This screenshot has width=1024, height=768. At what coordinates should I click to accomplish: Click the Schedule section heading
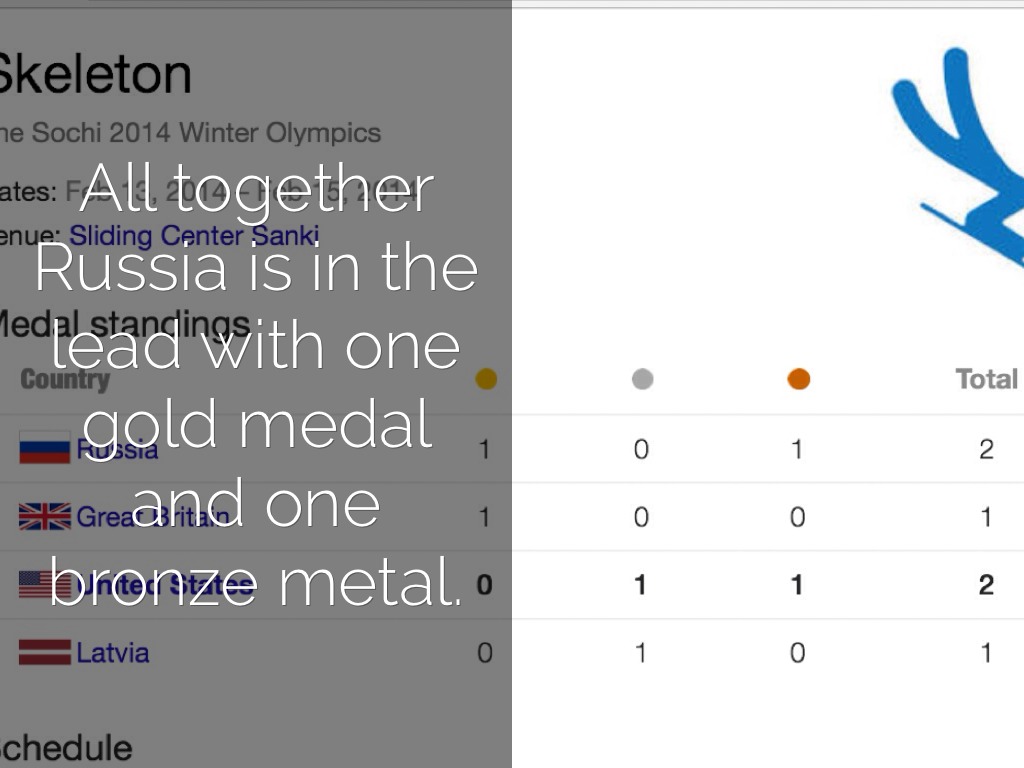click(64, 748)
